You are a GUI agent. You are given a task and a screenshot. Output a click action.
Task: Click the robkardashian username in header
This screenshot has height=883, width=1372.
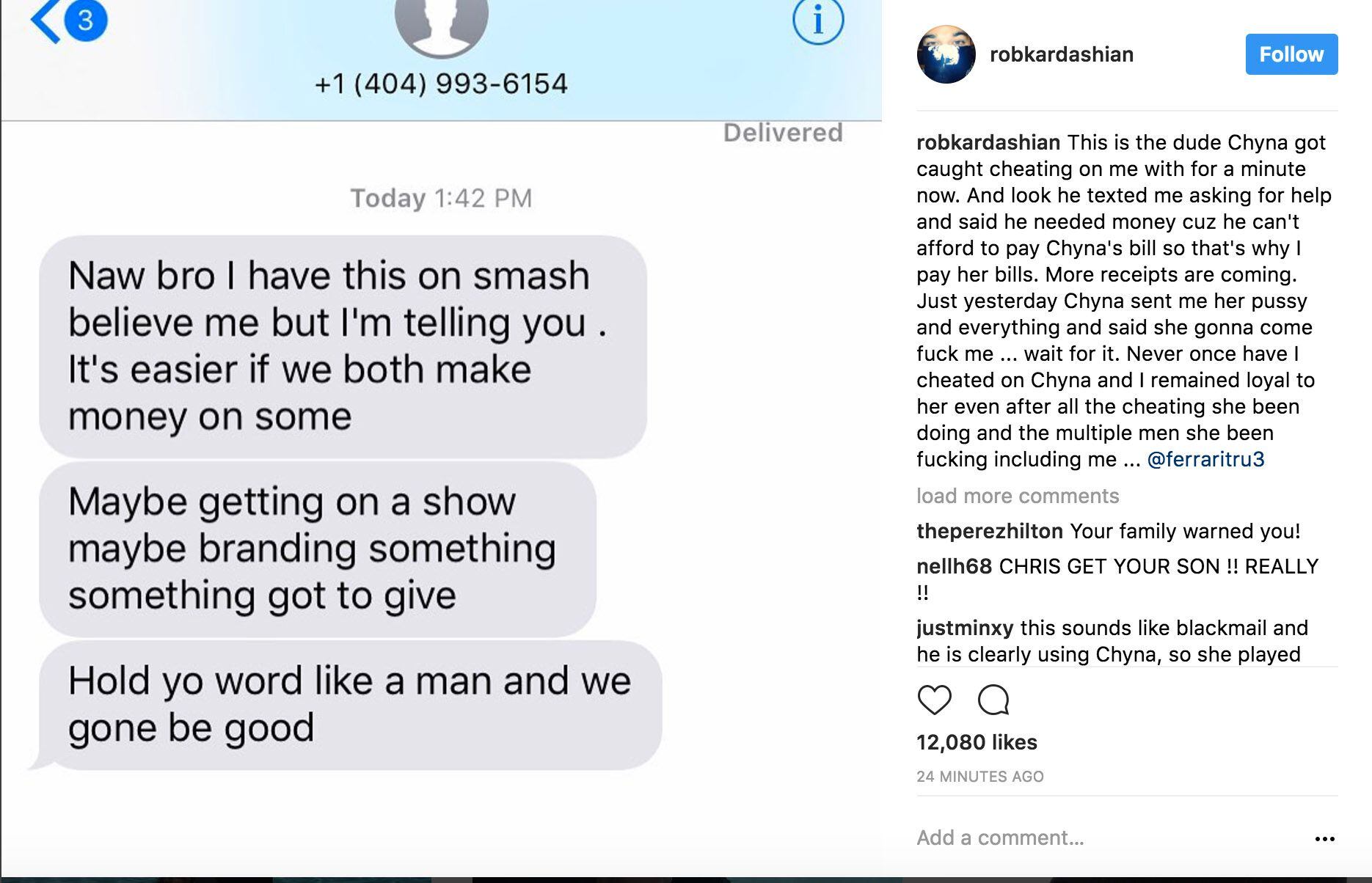[x=1062, y=54]
